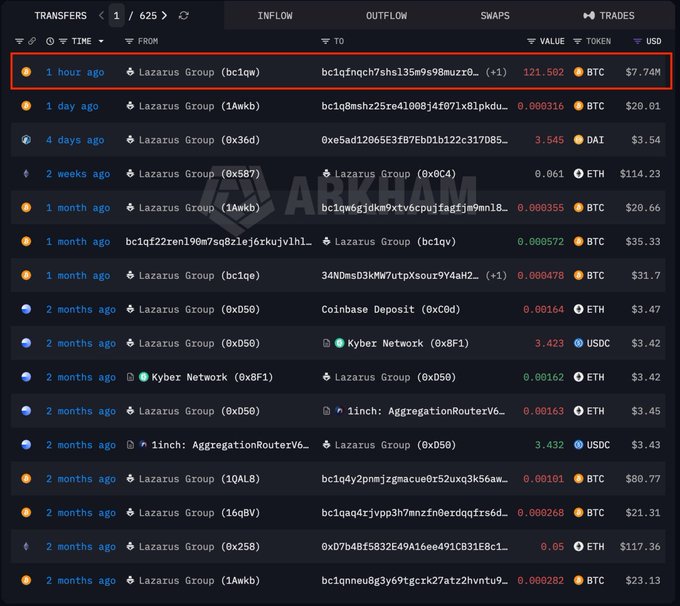The height and width of the screenshot is (606, 680).
Task: Click the BTC token icon in the $7.74M row
Action: click(579, 72)
